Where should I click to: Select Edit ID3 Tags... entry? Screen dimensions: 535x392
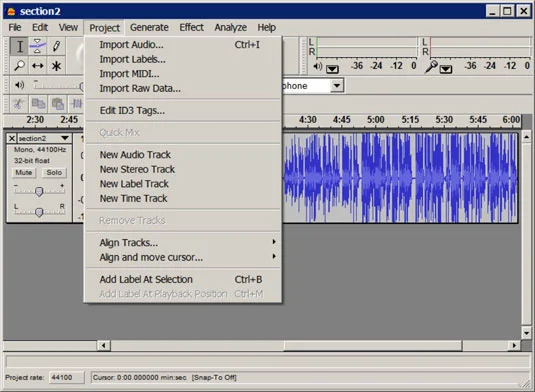184,111
